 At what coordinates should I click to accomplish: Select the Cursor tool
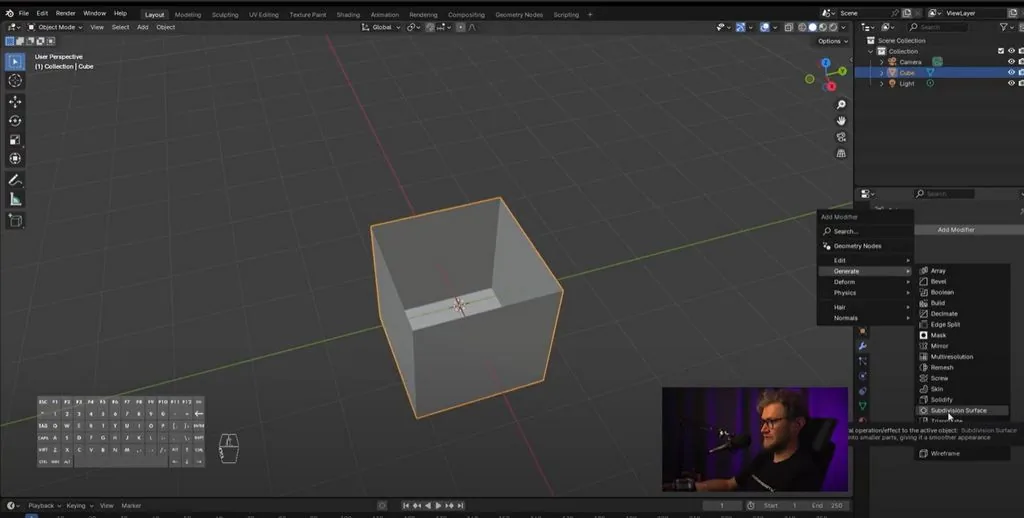(15, 80)
